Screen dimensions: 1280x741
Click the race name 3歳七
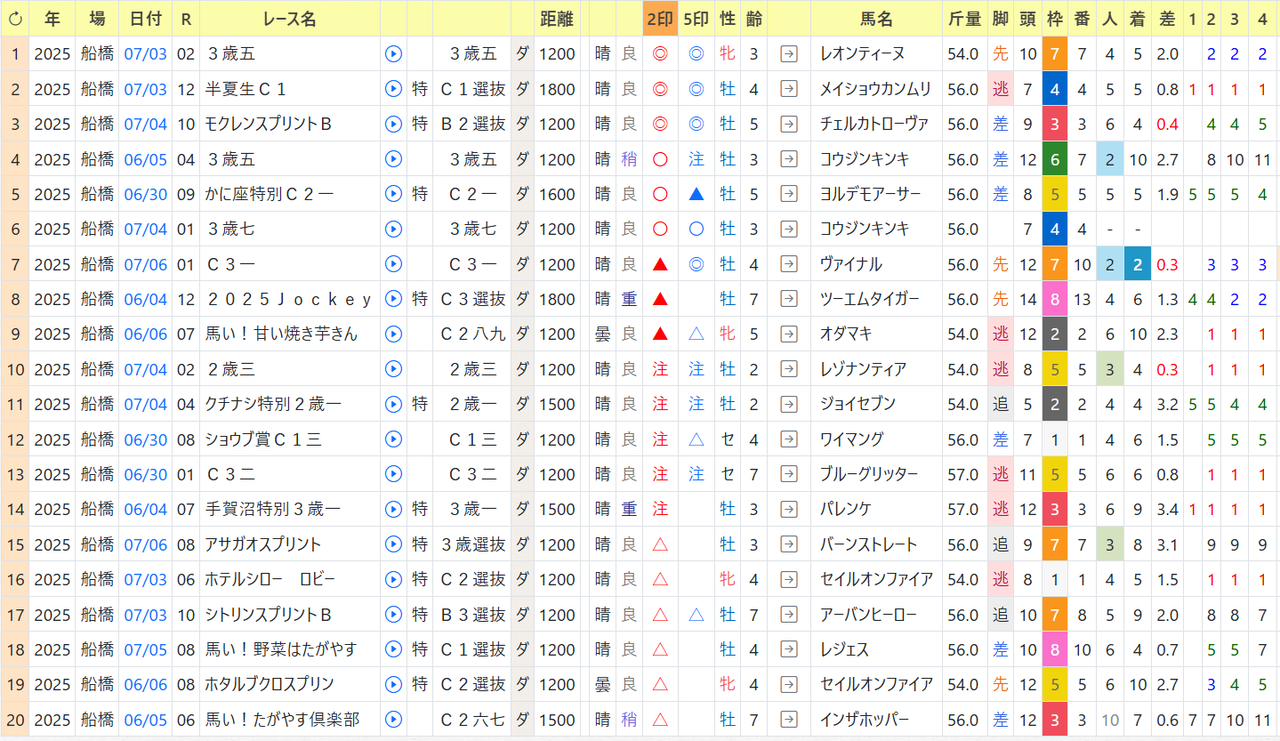click(x=231, y=229)
